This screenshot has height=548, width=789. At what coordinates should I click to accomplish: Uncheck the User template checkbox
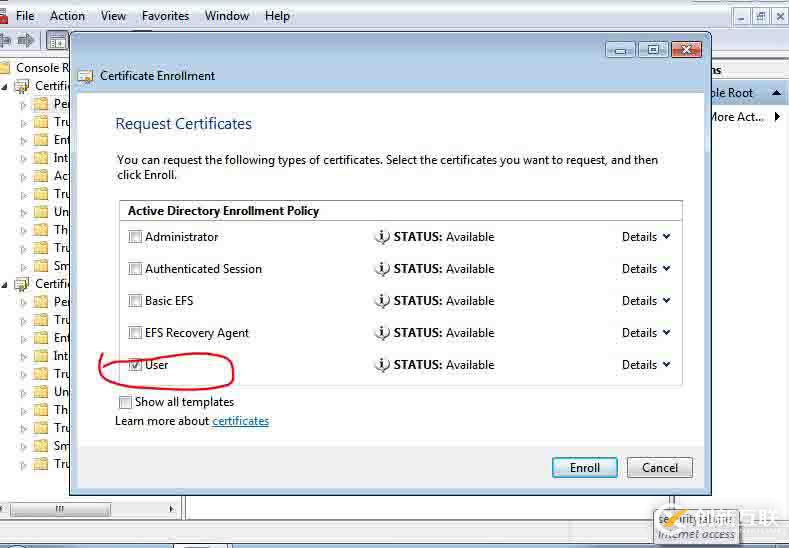pyautogui.click(x=135, y=365)
